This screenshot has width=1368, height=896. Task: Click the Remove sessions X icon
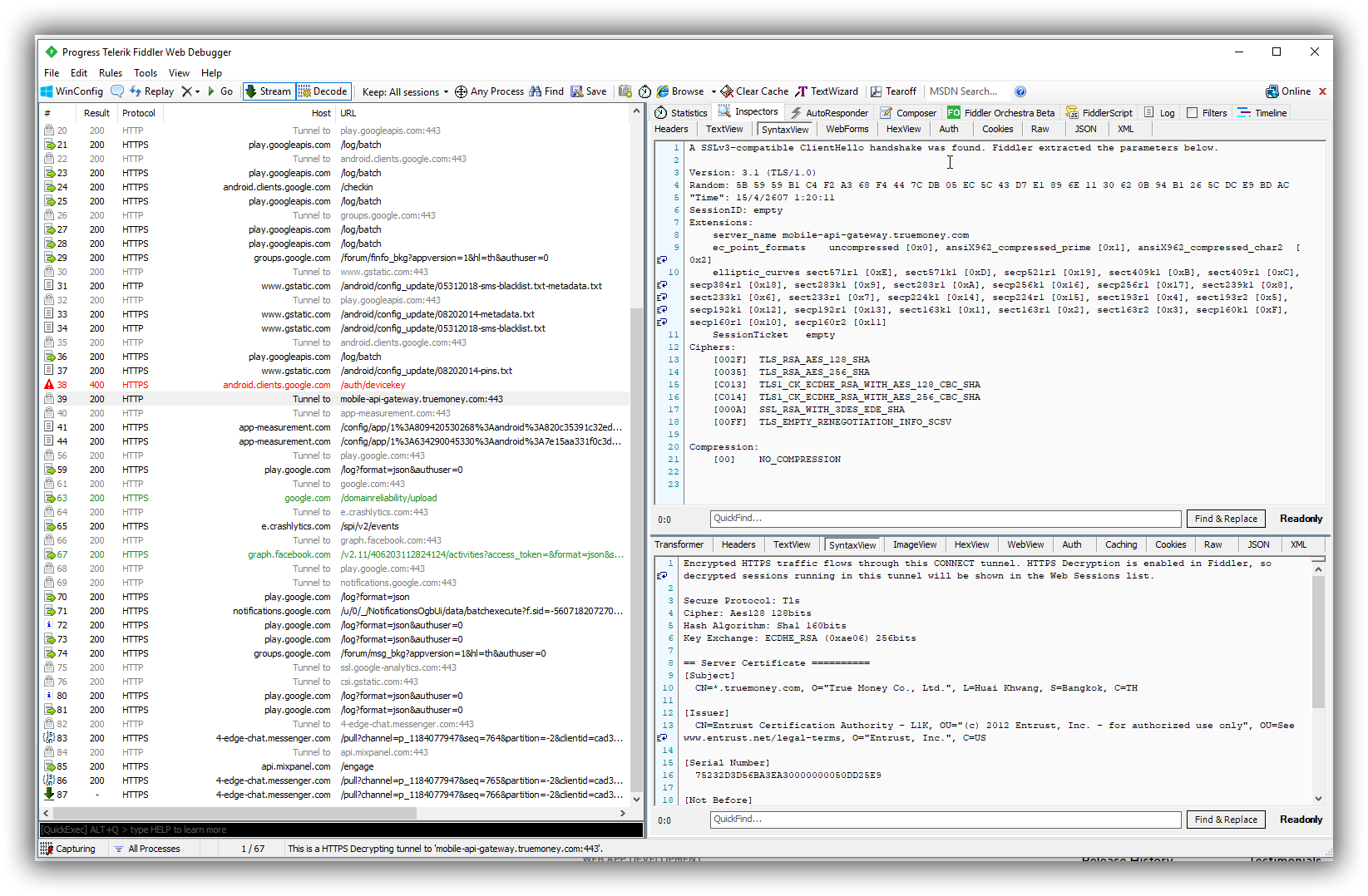(x=186, y=91)
